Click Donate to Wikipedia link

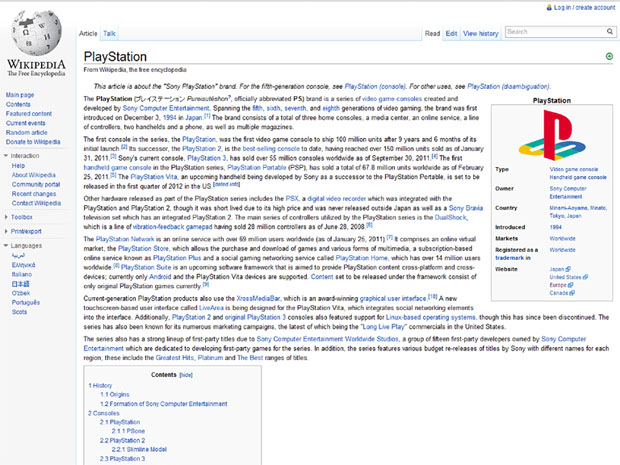(x=33, y=142)
